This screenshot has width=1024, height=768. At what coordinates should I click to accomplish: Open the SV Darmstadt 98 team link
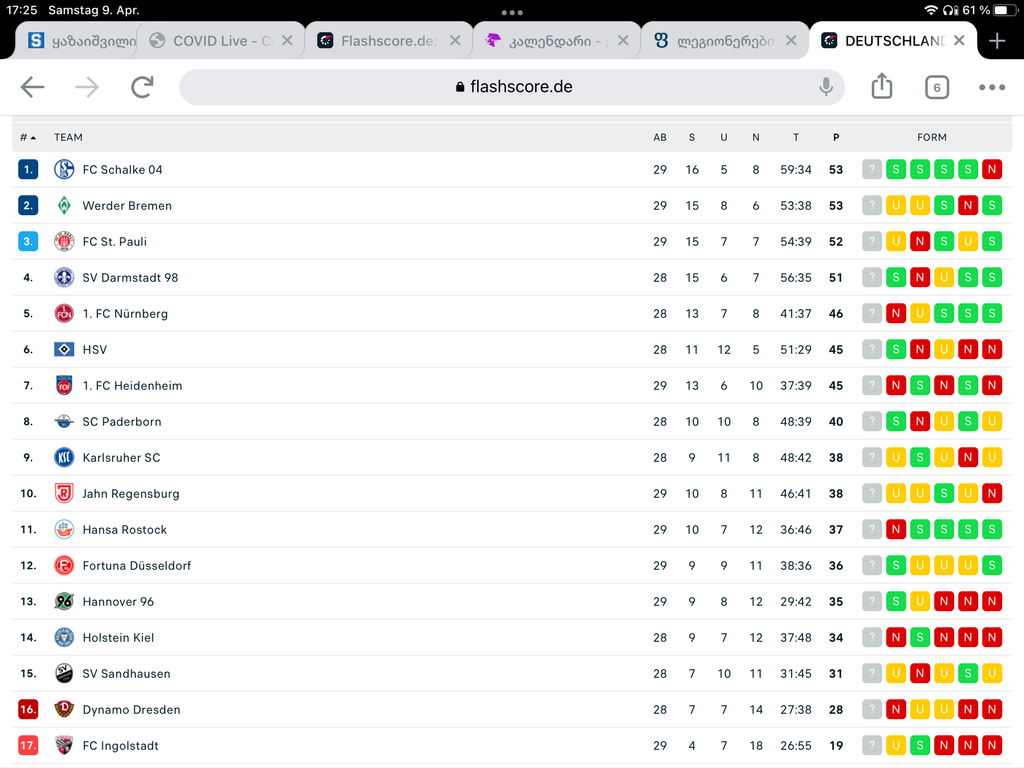(x=130, y=278)
